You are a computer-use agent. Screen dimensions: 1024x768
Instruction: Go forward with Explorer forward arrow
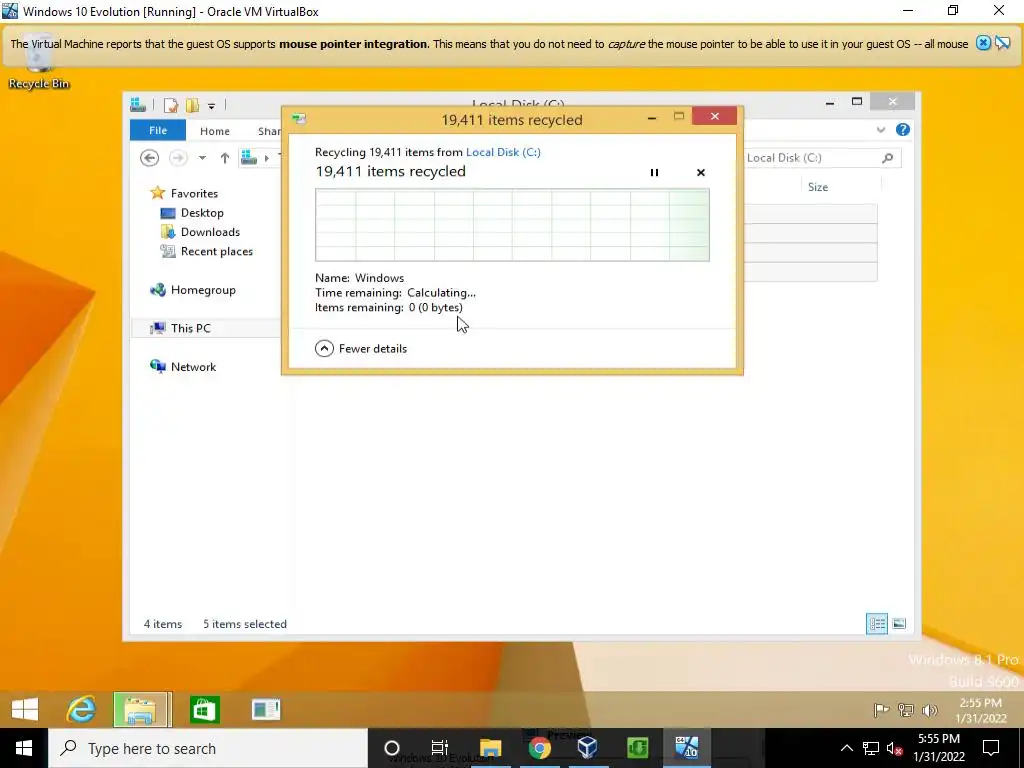pyautogui.click(x=178, y=158)
